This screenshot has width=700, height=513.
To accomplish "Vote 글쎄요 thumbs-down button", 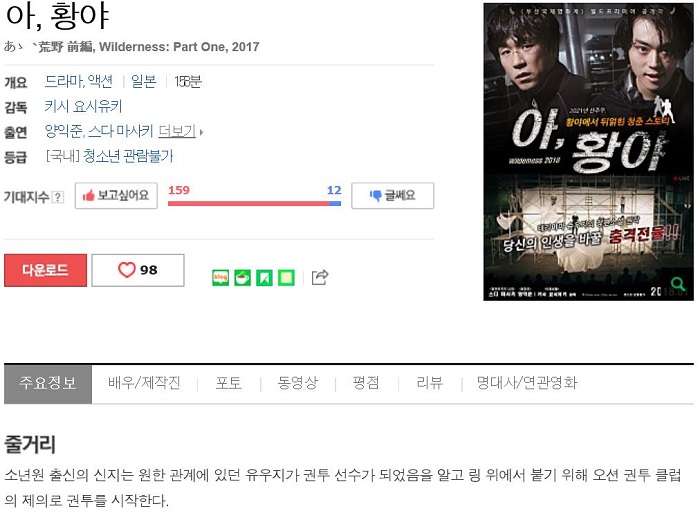I will [x=392, y=196].
